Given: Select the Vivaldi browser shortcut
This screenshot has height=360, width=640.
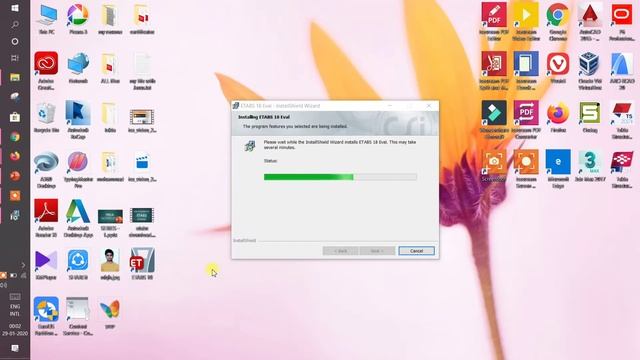Looking at the screenshot, I should click(558, 68).
